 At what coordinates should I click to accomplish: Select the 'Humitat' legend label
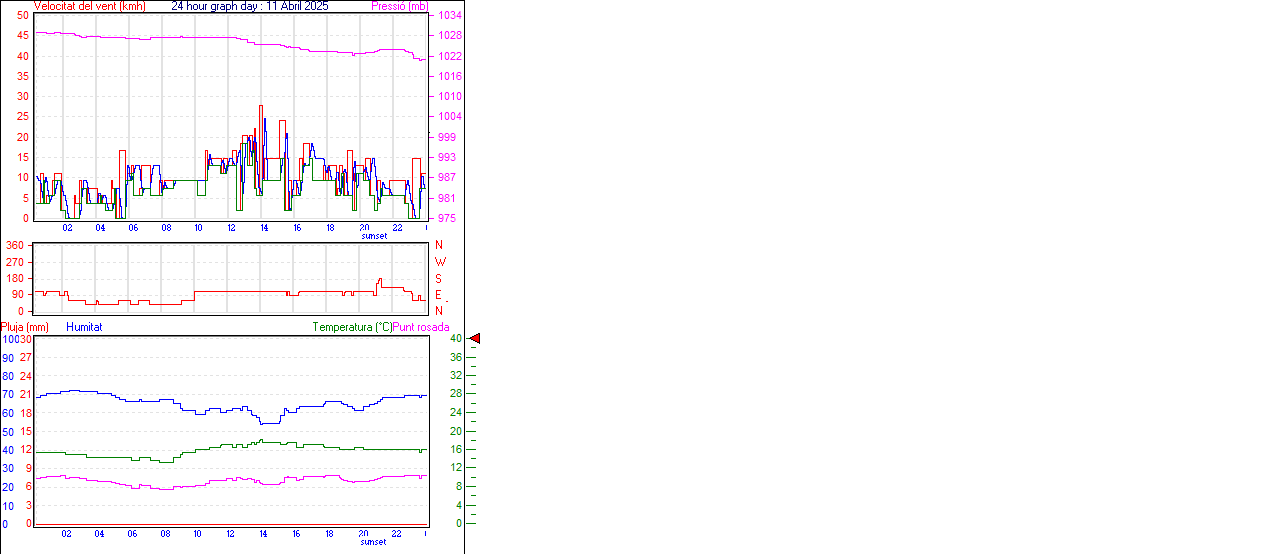84,327
